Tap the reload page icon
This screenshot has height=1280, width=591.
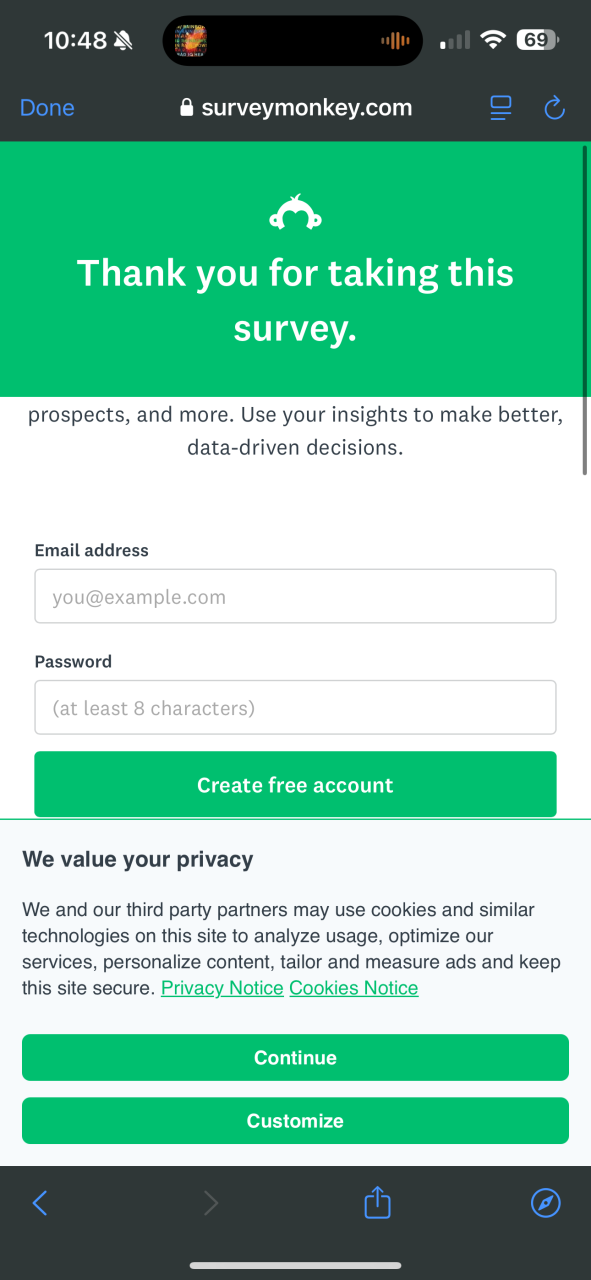554,108
